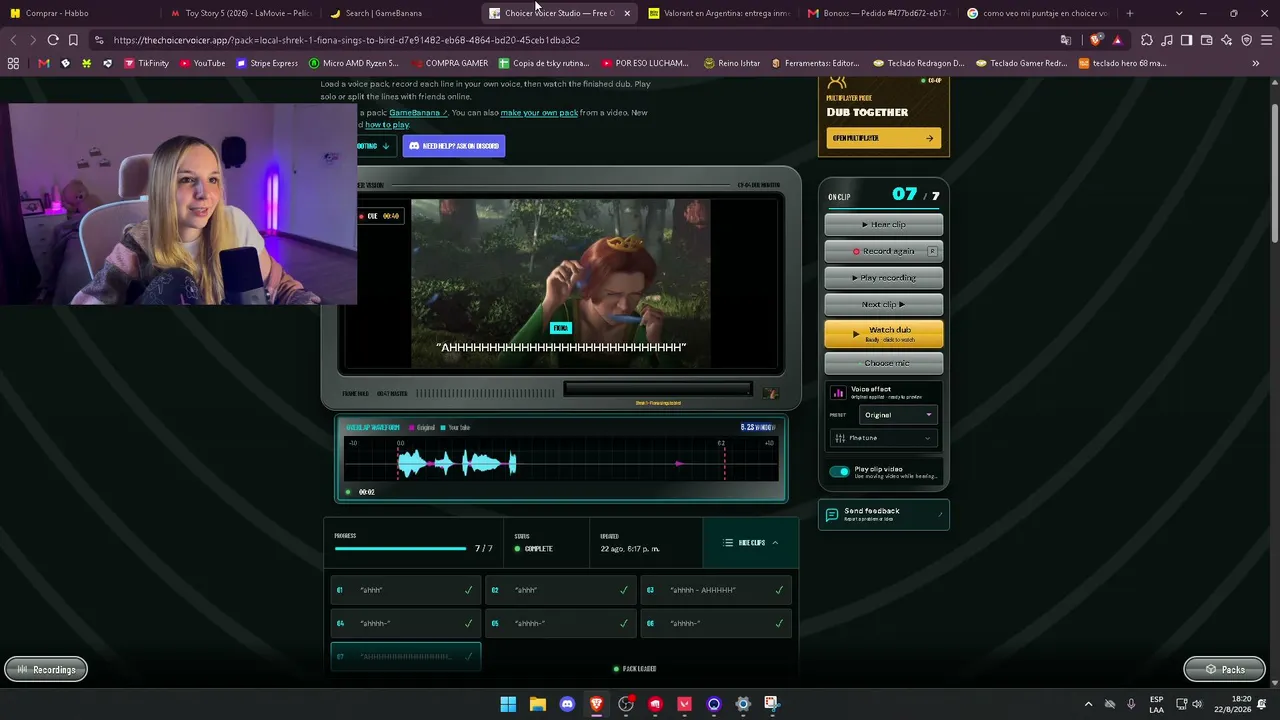Switch to the Search | GameBanana tab
The height and width of the screenshot is (720, 1280).
[399, 13]
